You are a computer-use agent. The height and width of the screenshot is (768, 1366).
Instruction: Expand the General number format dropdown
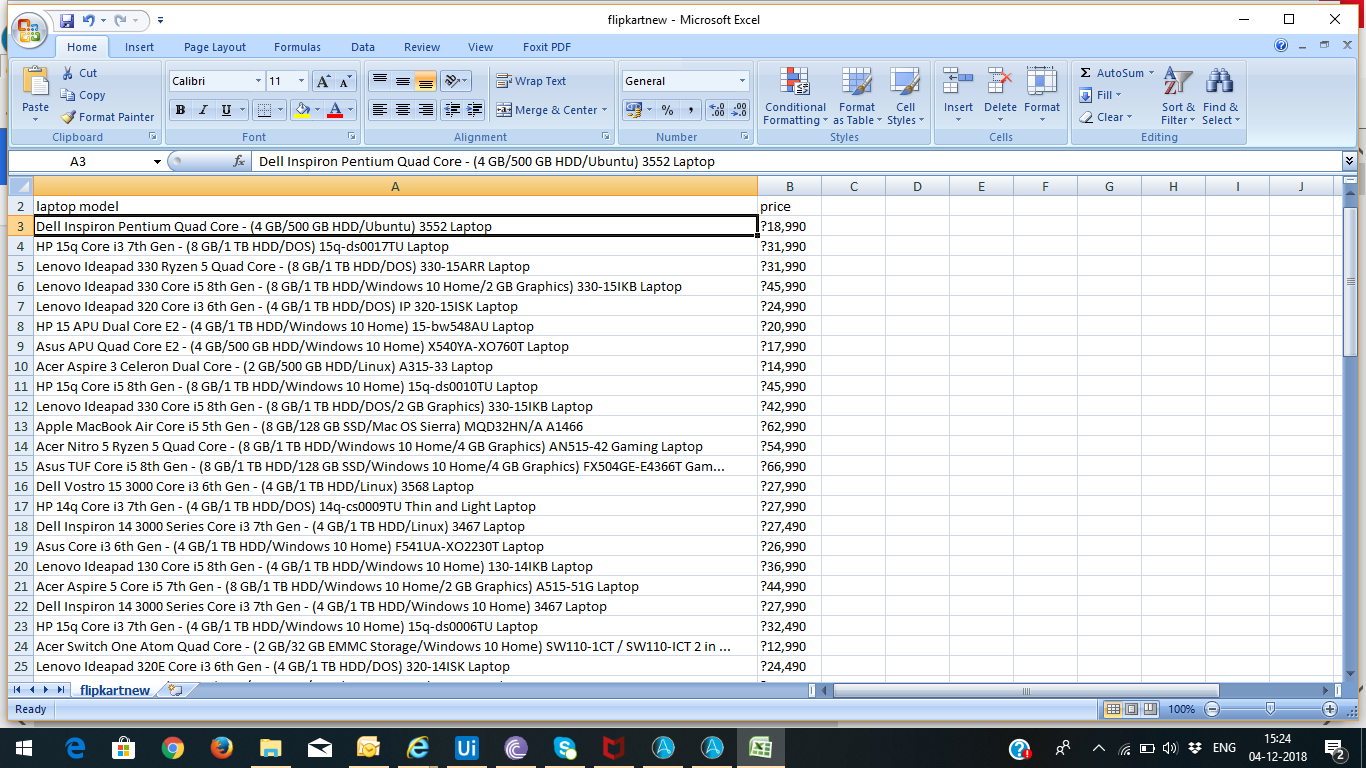coord(742,81)
